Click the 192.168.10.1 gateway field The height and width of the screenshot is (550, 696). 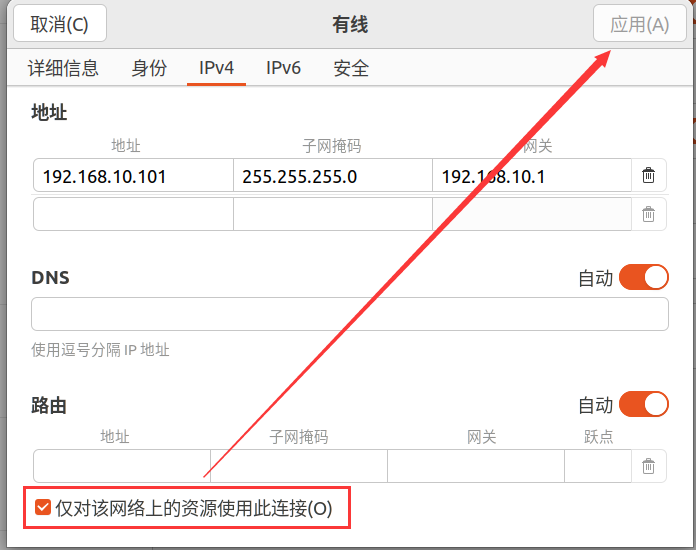click(531, 177)
